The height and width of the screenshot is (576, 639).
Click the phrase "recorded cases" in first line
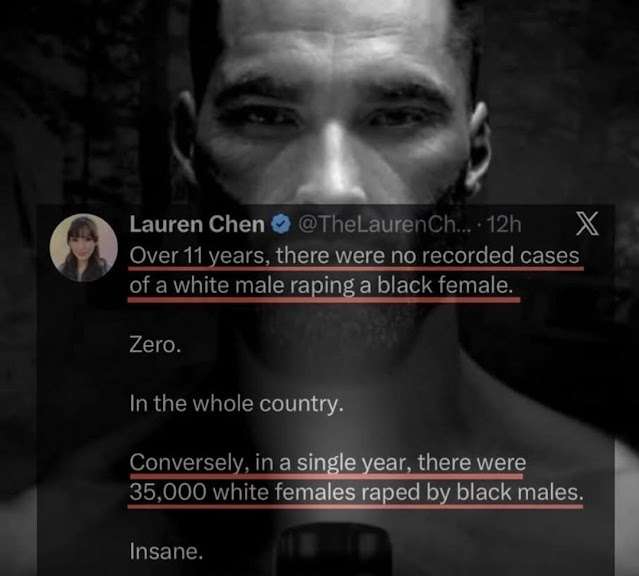click(500, 256)
